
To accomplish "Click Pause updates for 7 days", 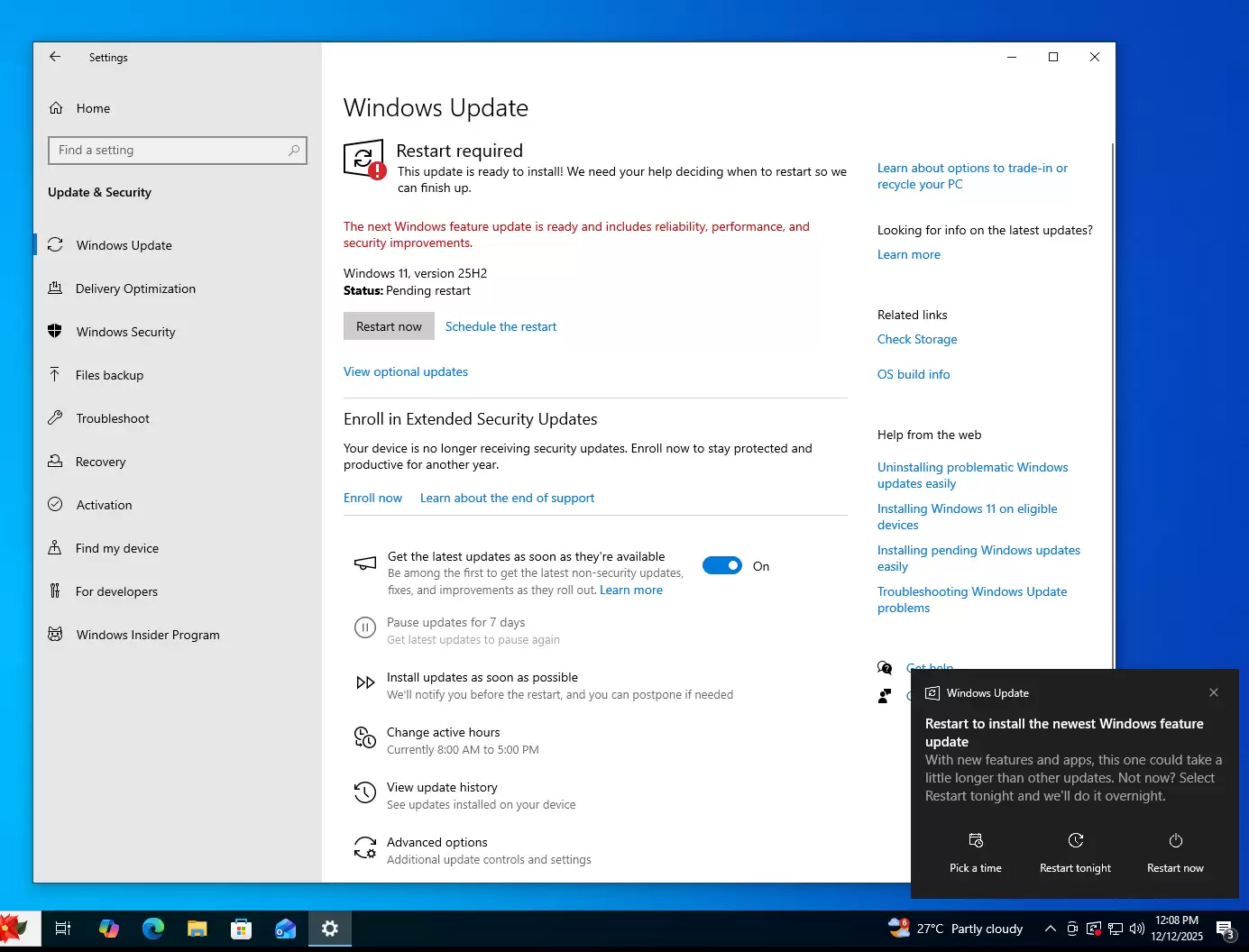I will [456, 622].
